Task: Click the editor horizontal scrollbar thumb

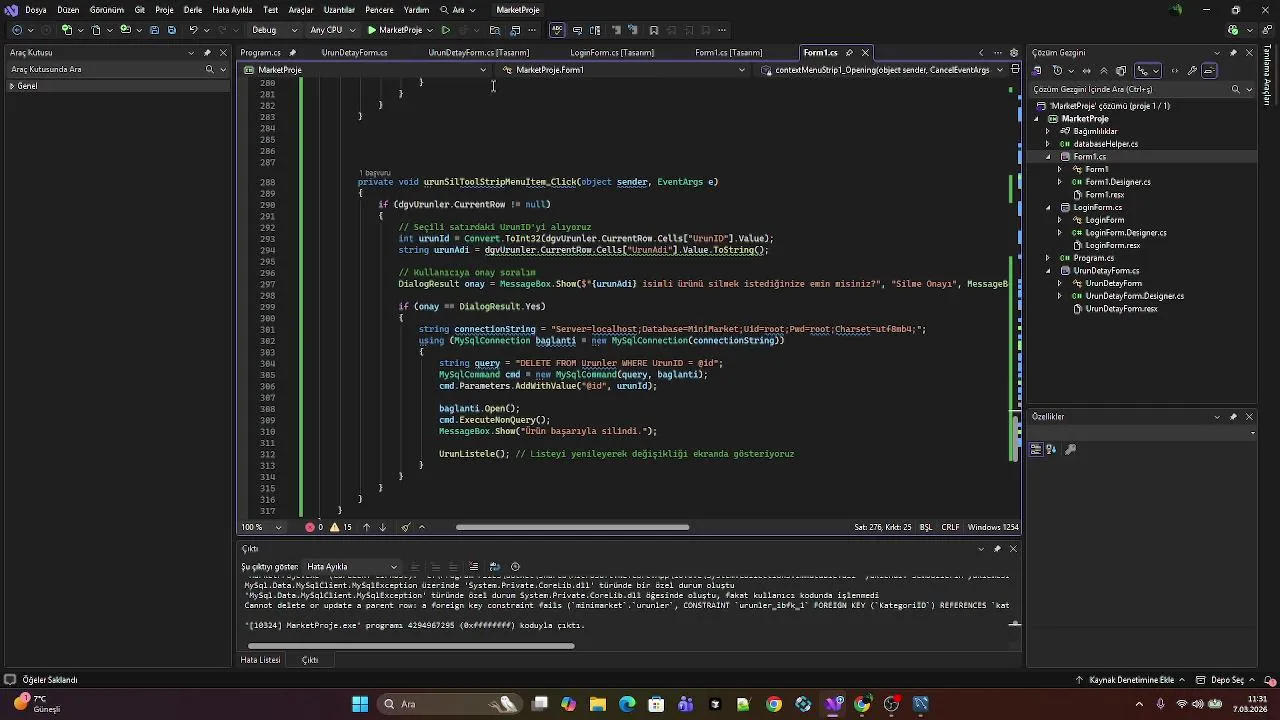Action: [572, 527]
